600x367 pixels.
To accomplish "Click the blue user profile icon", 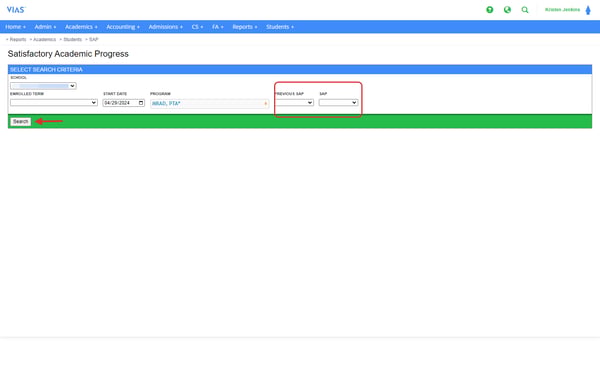I will coord(588,10).
